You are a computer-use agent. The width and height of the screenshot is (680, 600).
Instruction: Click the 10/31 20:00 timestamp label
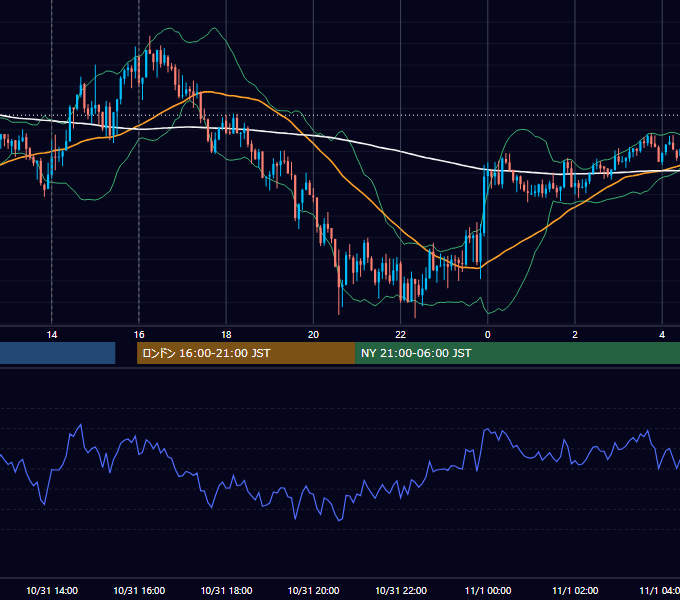click(x=314, y=590)
